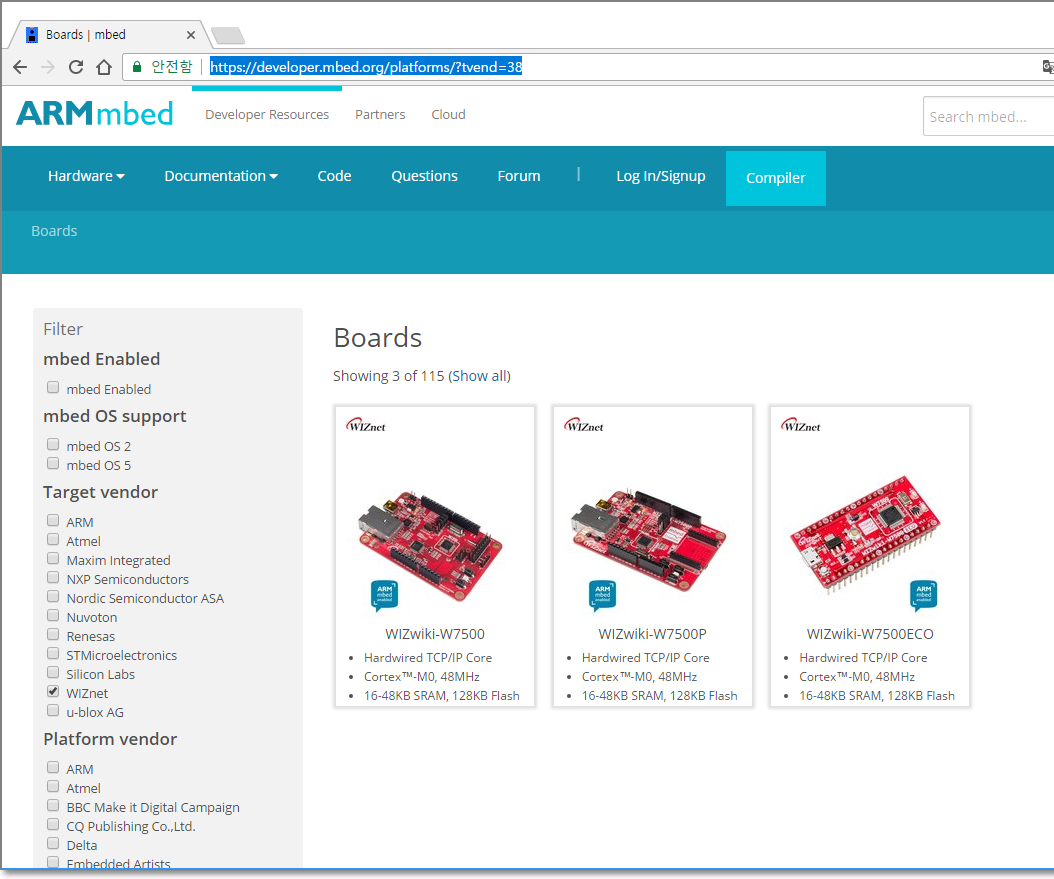This screenshot has height=879, width=1054.
Task: Click Show all boards link
Action: tap(479, 376)
